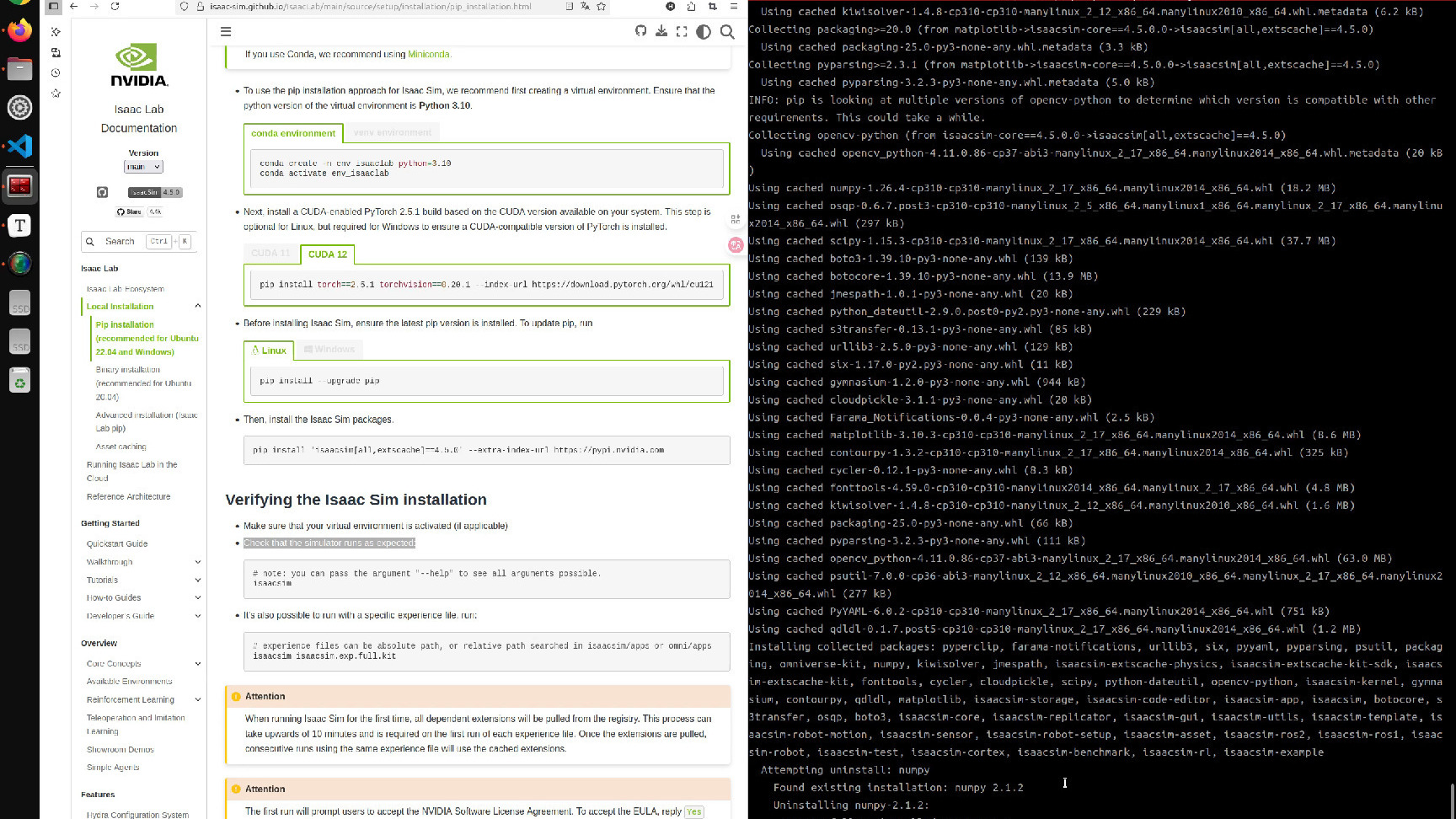
Task: Open the browser hamburger application menu
Action: (734, 6)
